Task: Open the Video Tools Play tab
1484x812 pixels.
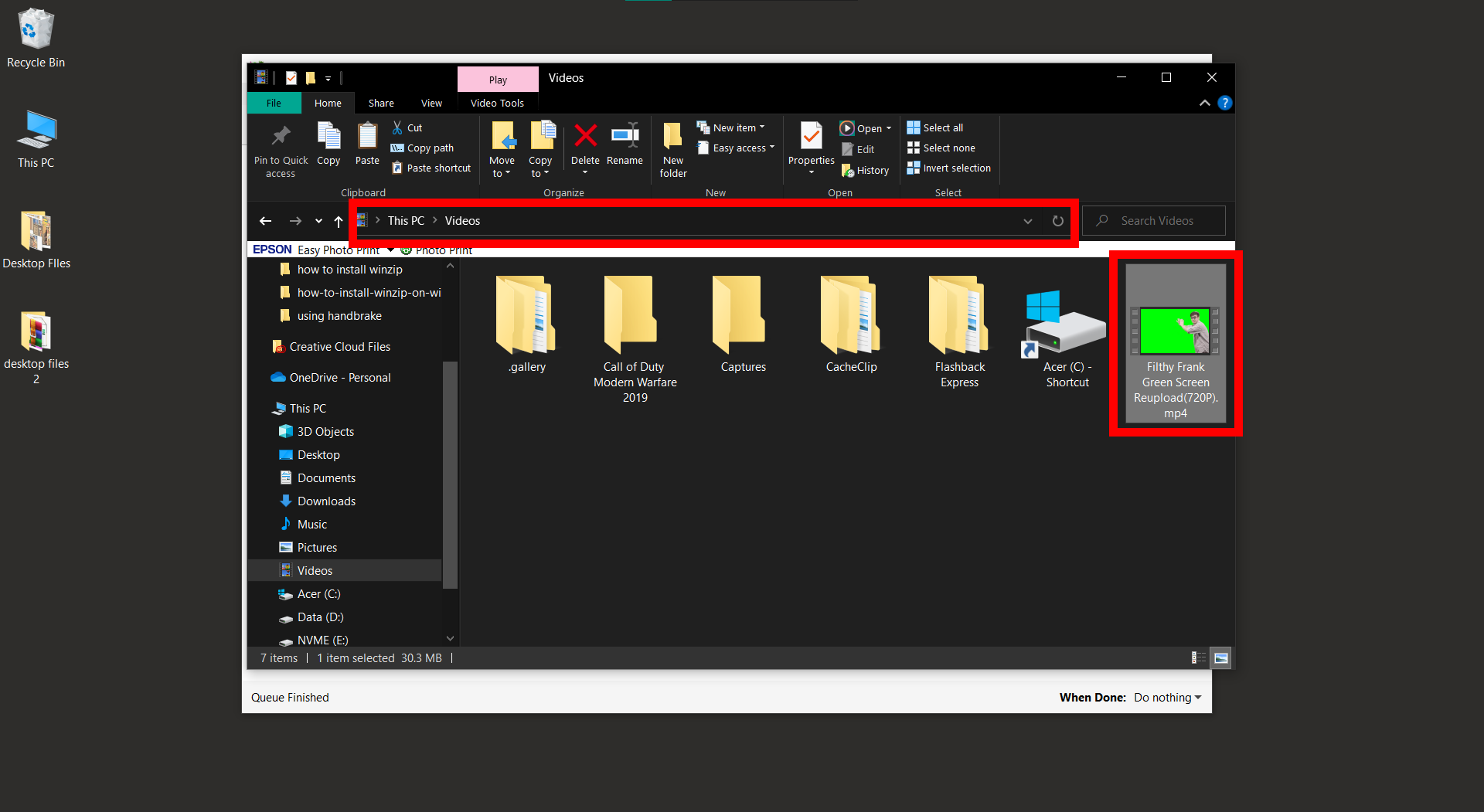Action: pyautogui.click(x=497, y=79)
